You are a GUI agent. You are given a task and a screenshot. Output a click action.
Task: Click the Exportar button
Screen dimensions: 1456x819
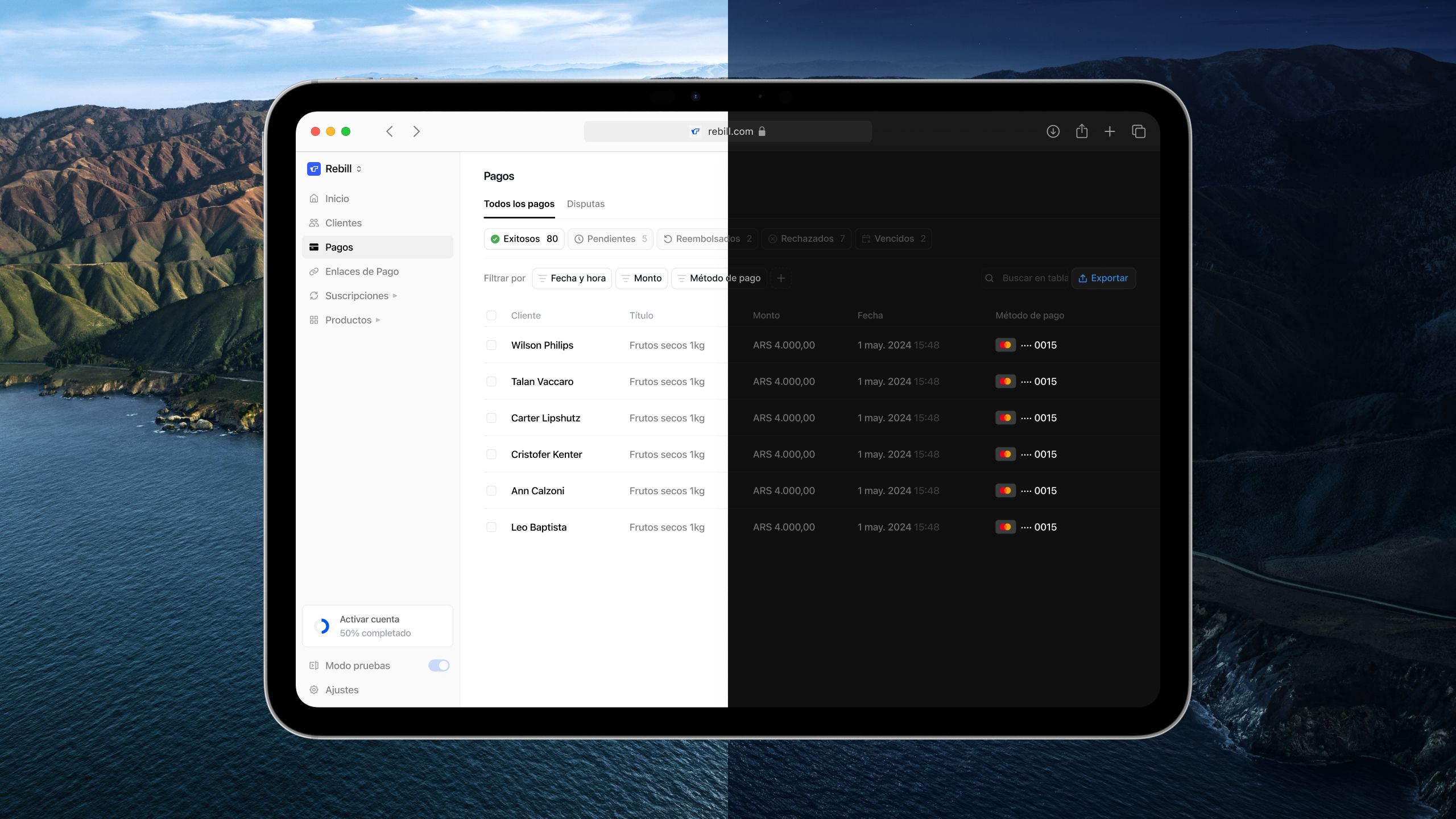[1103, 278]
